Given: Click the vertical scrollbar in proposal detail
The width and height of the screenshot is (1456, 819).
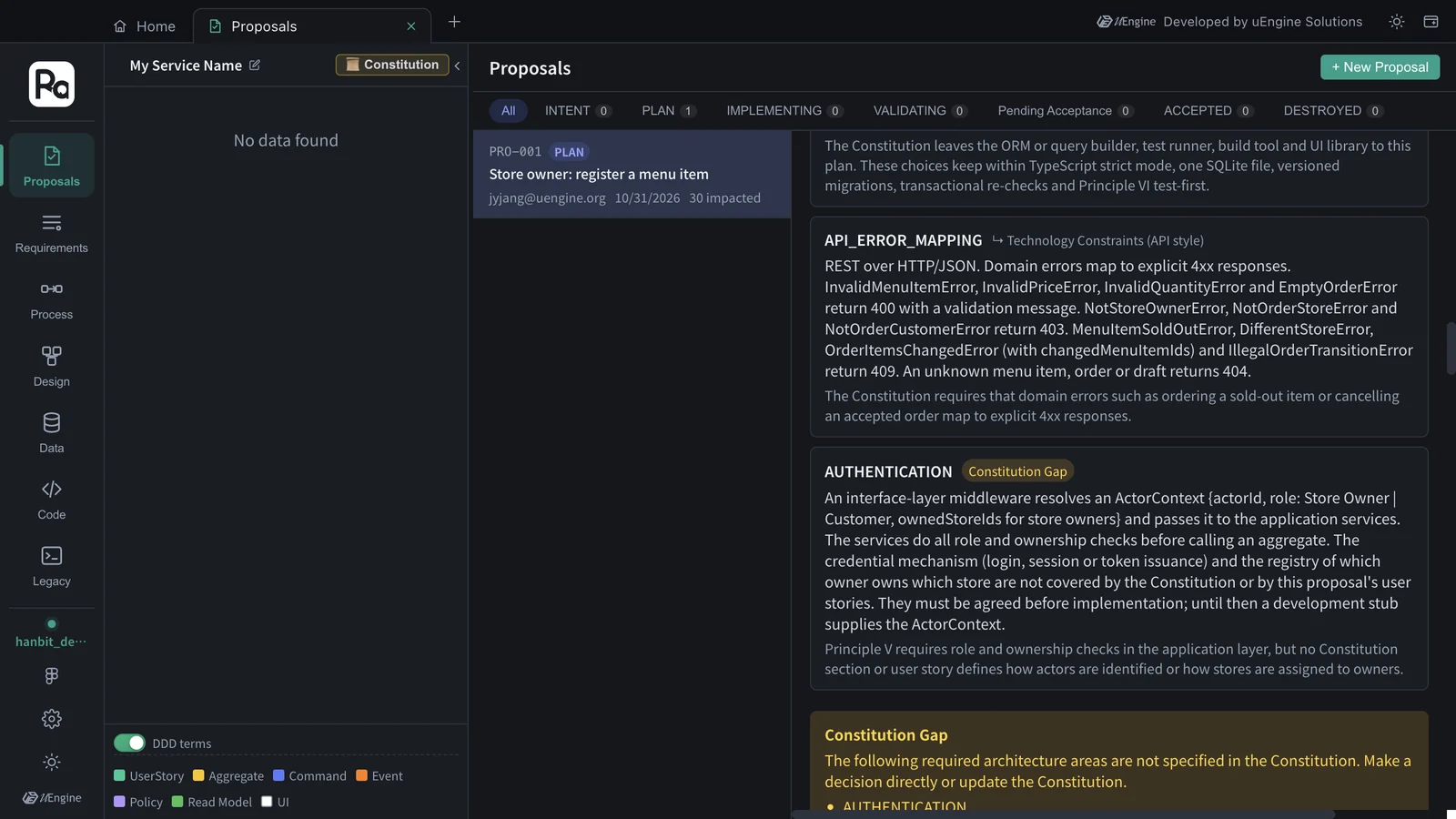Looking at the screenshot, I should (x=1451, y=348).
